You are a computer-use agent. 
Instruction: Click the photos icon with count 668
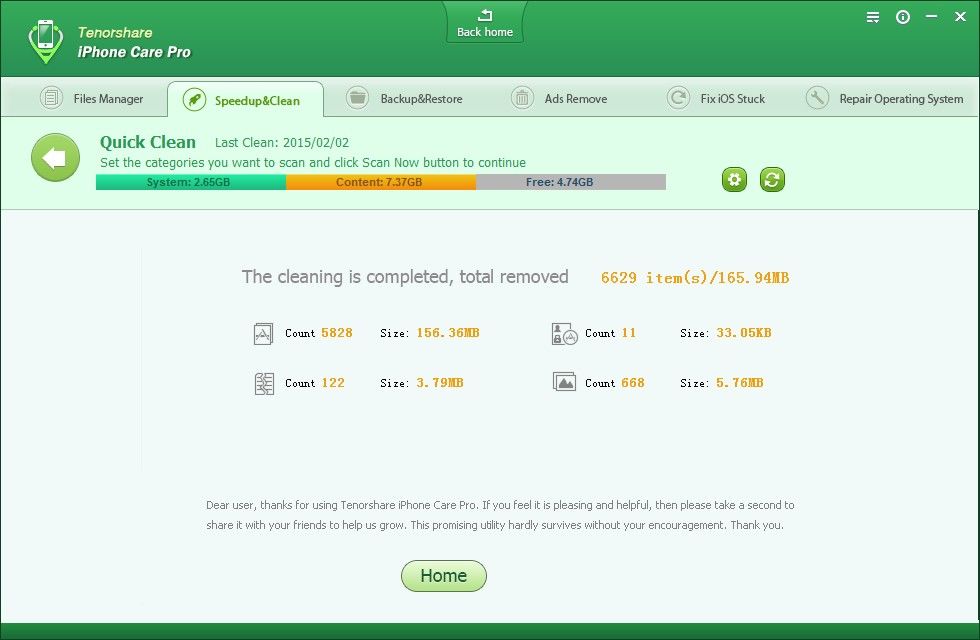click(x=564, y=383)
